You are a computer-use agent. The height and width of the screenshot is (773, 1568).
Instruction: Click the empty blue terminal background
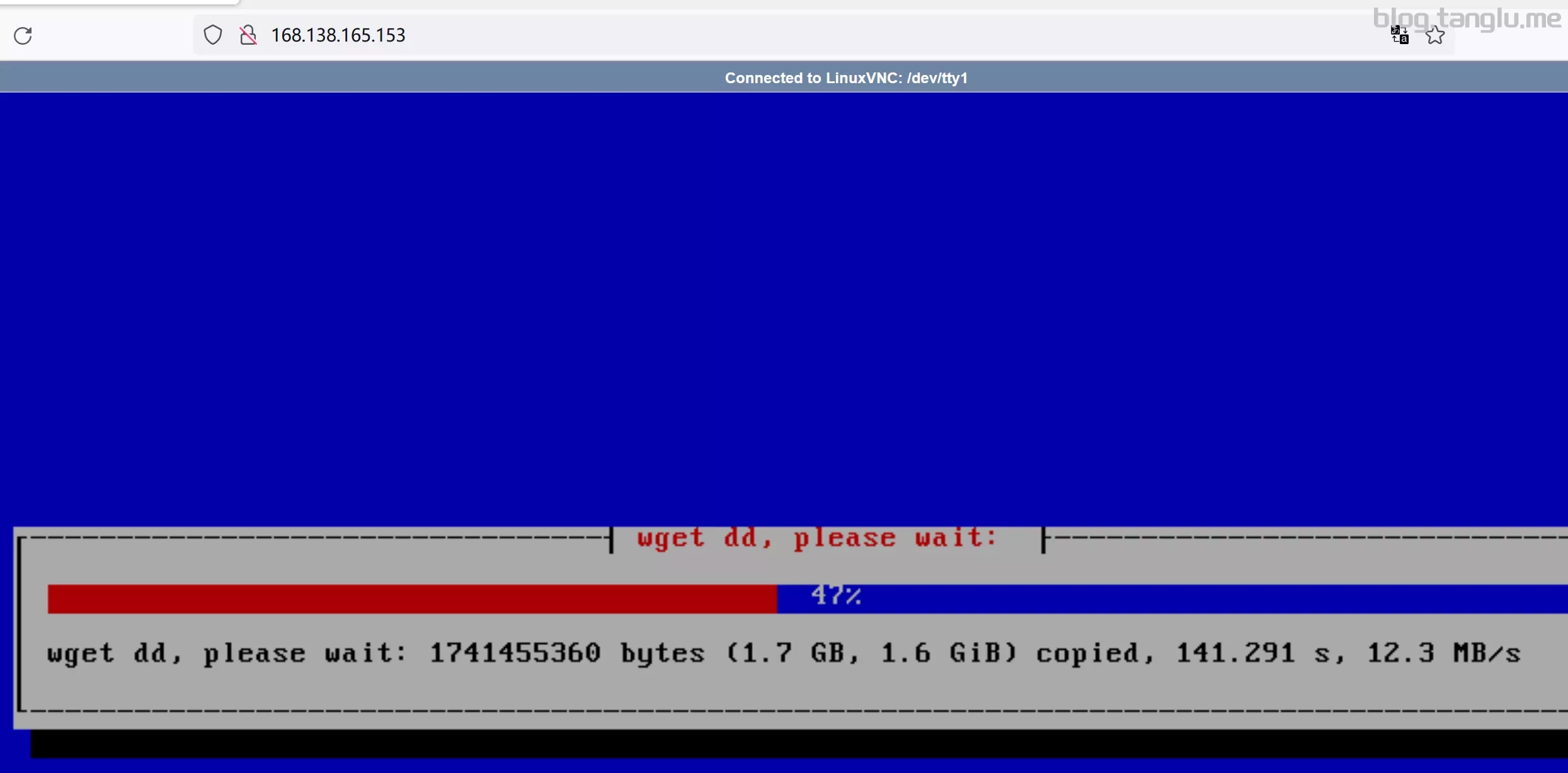pos(784,302)
